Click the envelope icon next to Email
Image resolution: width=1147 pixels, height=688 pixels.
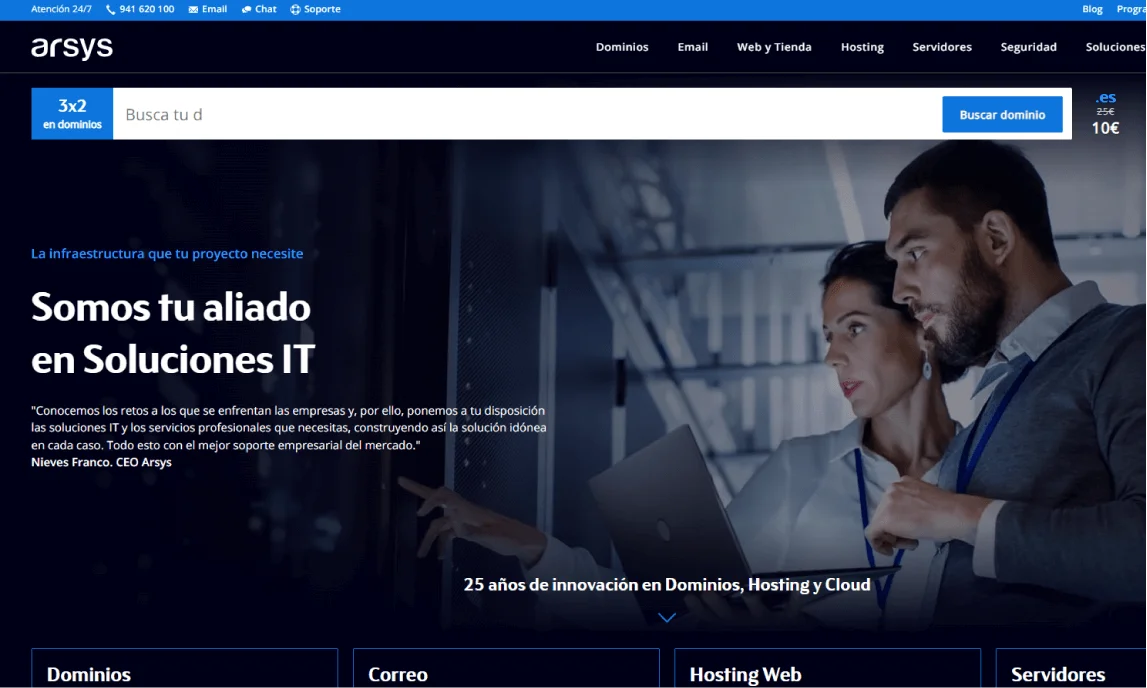pos(193,10)
